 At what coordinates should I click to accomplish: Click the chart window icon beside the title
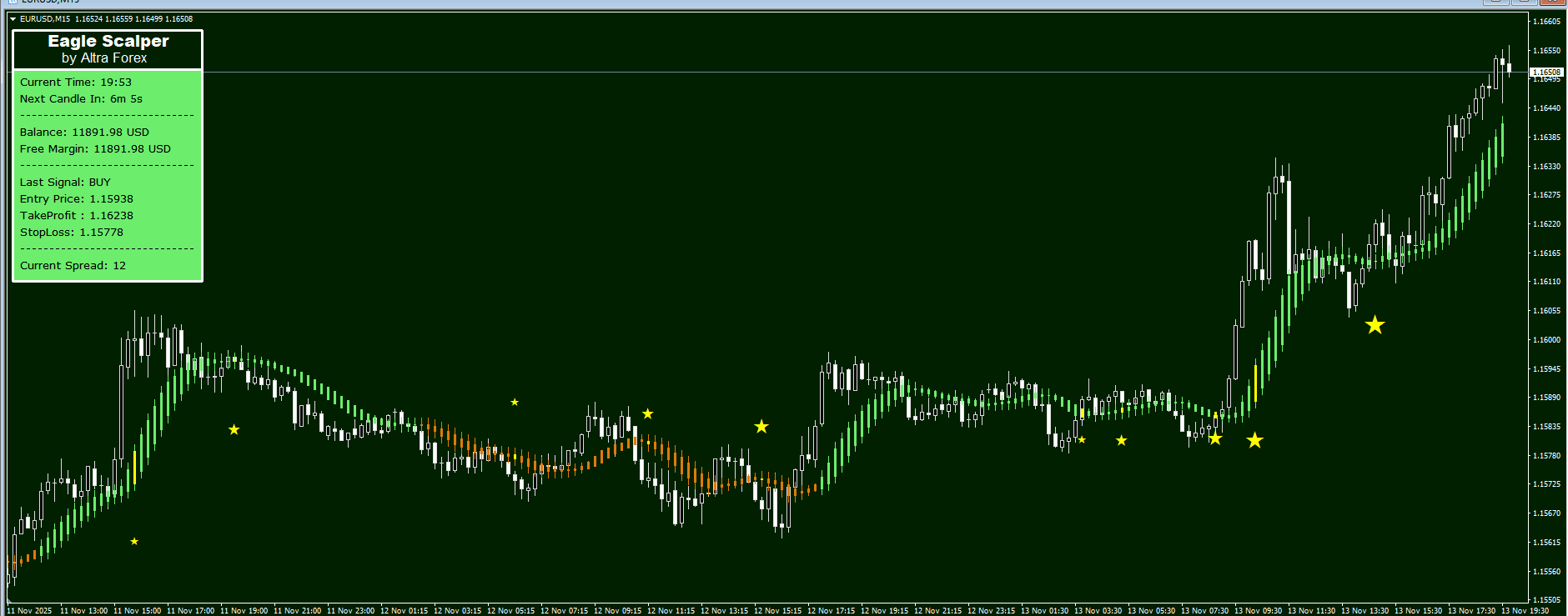[12, 2]
